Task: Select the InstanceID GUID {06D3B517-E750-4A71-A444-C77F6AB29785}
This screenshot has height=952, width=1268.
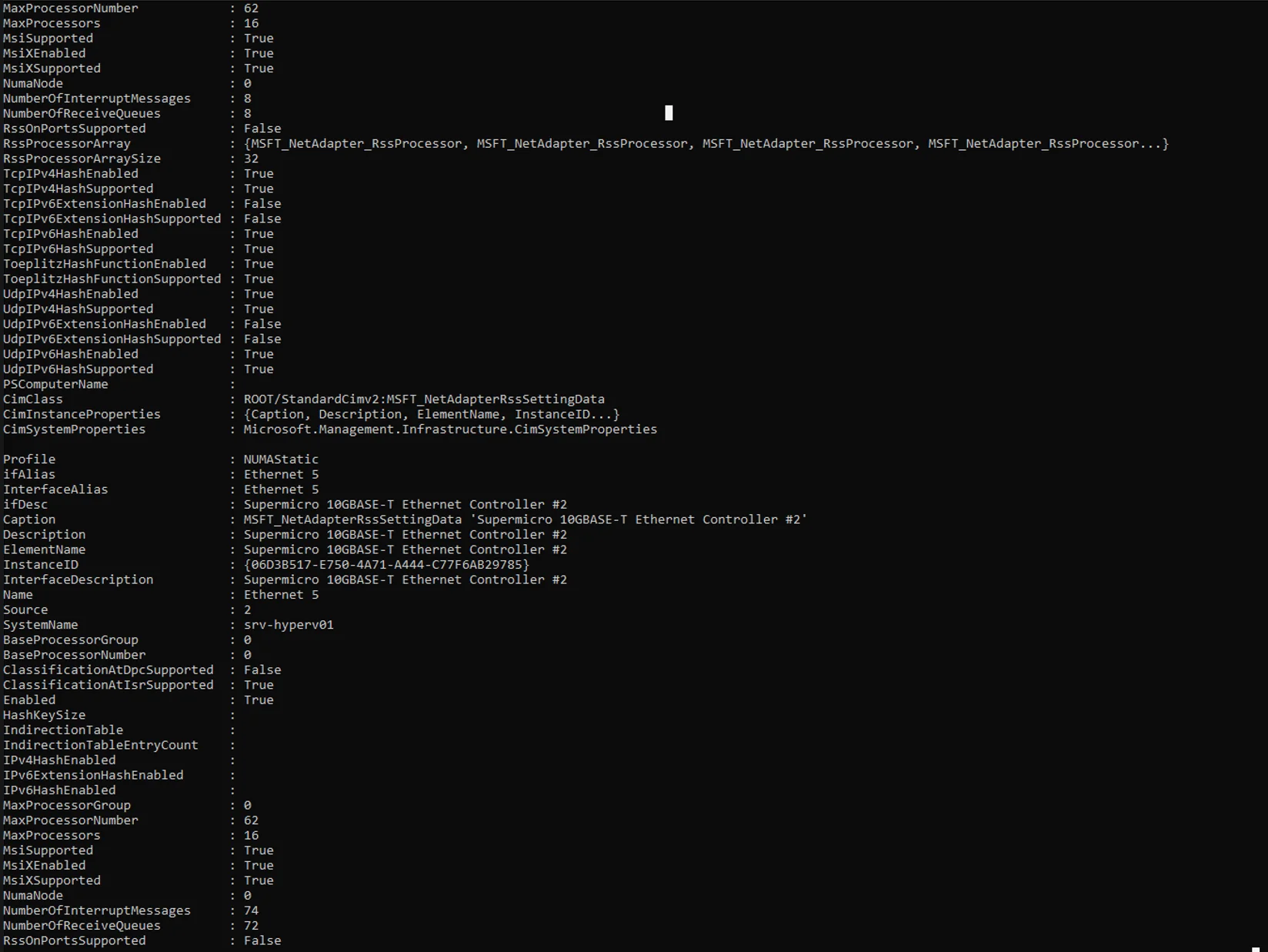Action: tap(386, 564)
